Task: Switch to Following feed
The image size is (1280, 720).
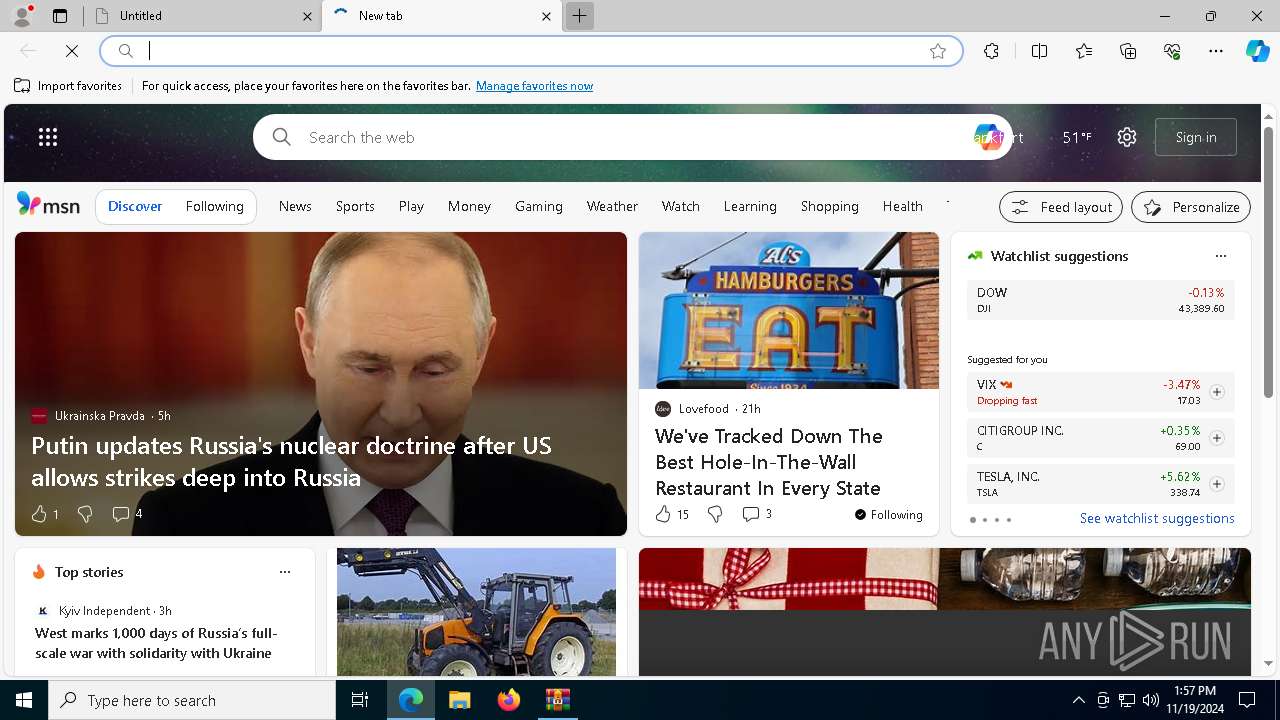Action: (214, 206)
